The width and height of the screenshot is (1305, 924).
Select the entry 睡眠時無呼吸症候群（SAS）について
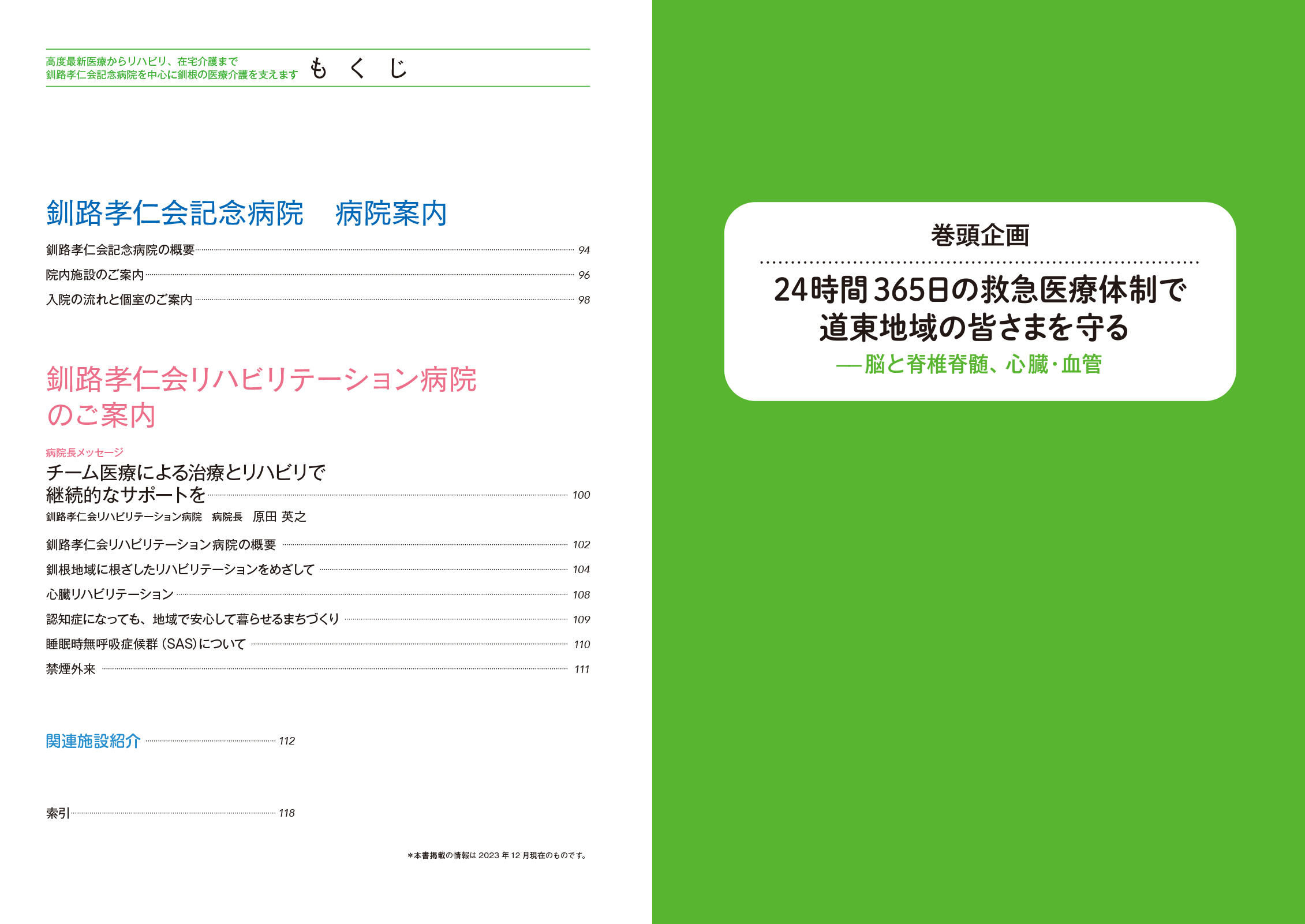(x=146, y=644)
